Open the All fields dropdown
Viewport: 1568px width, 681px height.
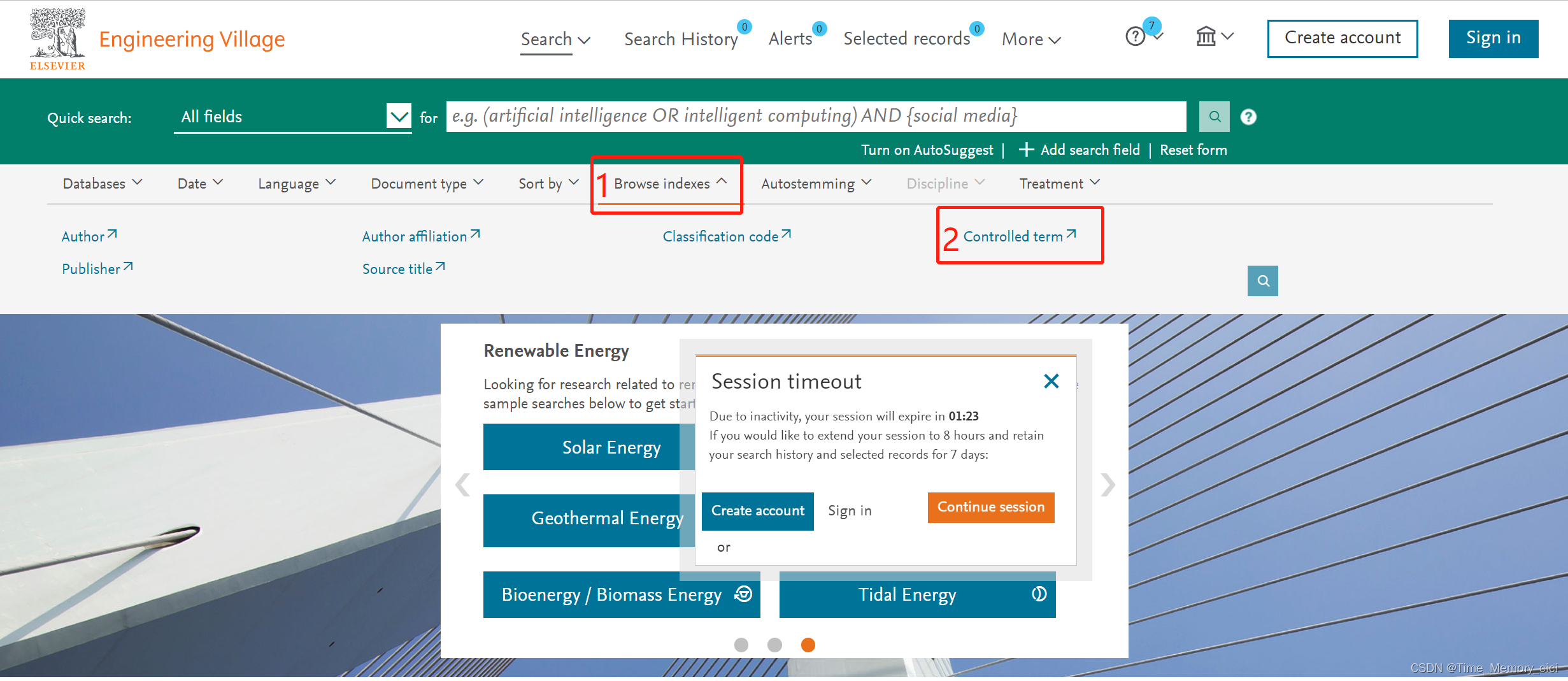(293, 117)
